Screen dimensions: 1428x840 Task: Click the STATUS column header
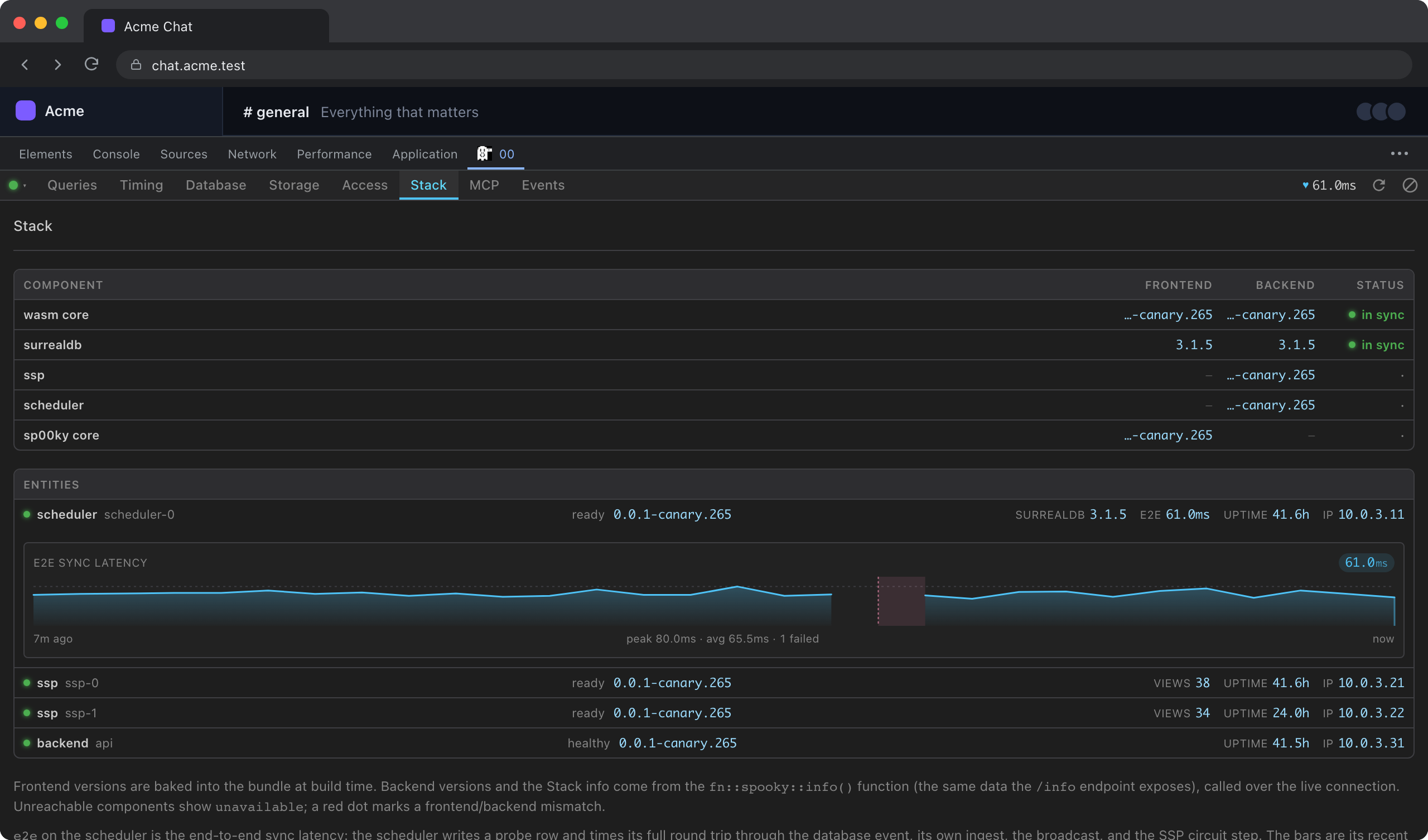(1380, 285)
